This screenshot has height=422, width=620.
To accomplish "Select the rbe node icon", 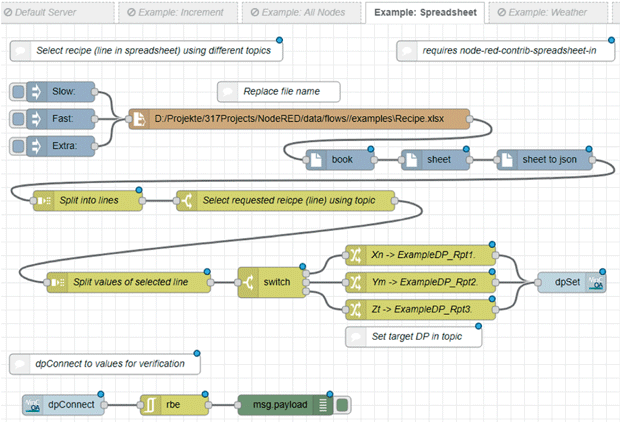I will pos(151,405).
